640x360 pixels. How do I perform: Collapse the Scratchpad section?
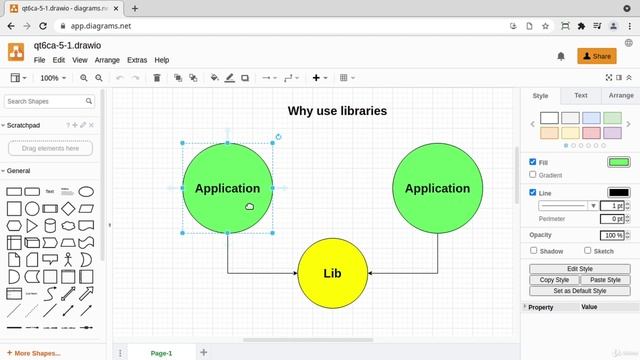(x=3, y=125)
